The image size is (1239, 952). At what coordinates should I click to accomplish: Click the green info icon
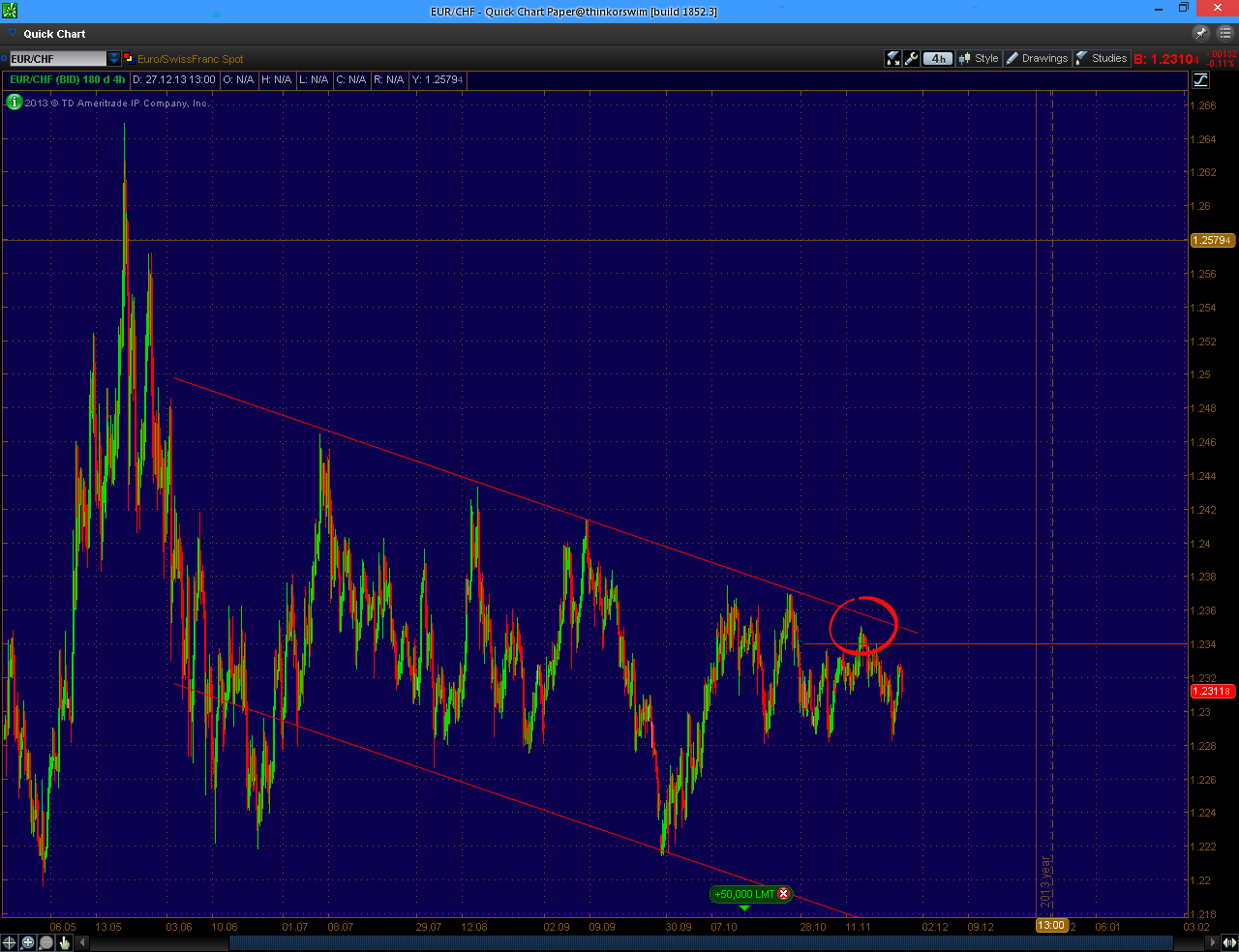click(x=14, y=102)
